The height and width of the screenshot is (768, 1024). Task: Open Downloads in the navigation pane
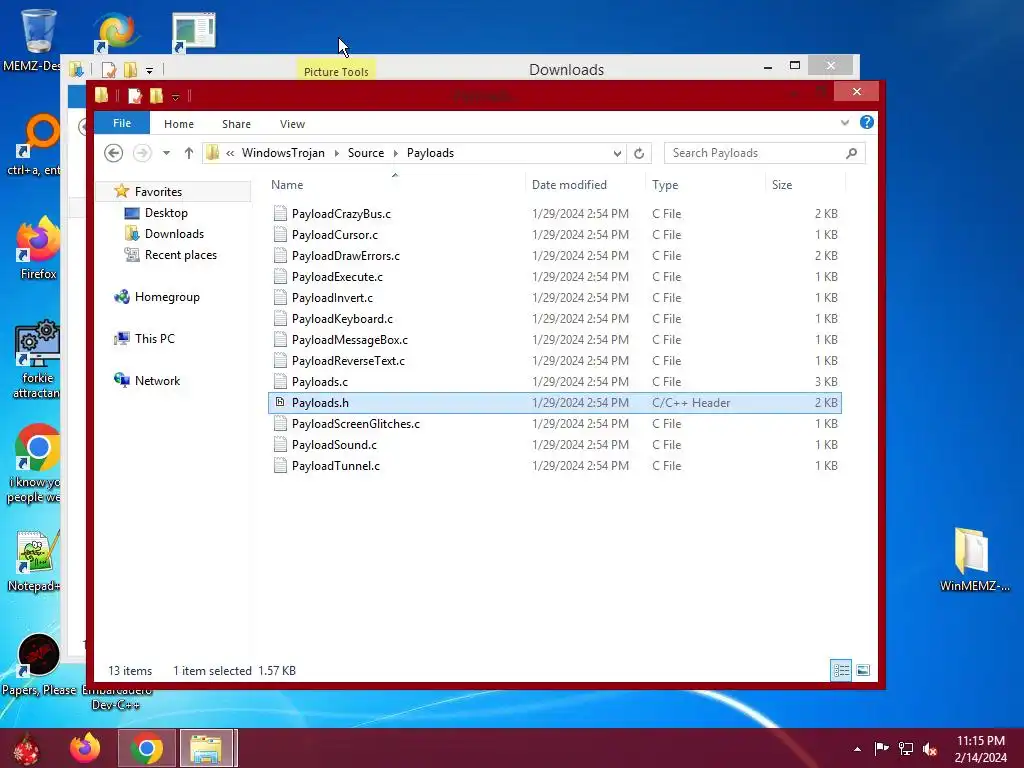174,234
